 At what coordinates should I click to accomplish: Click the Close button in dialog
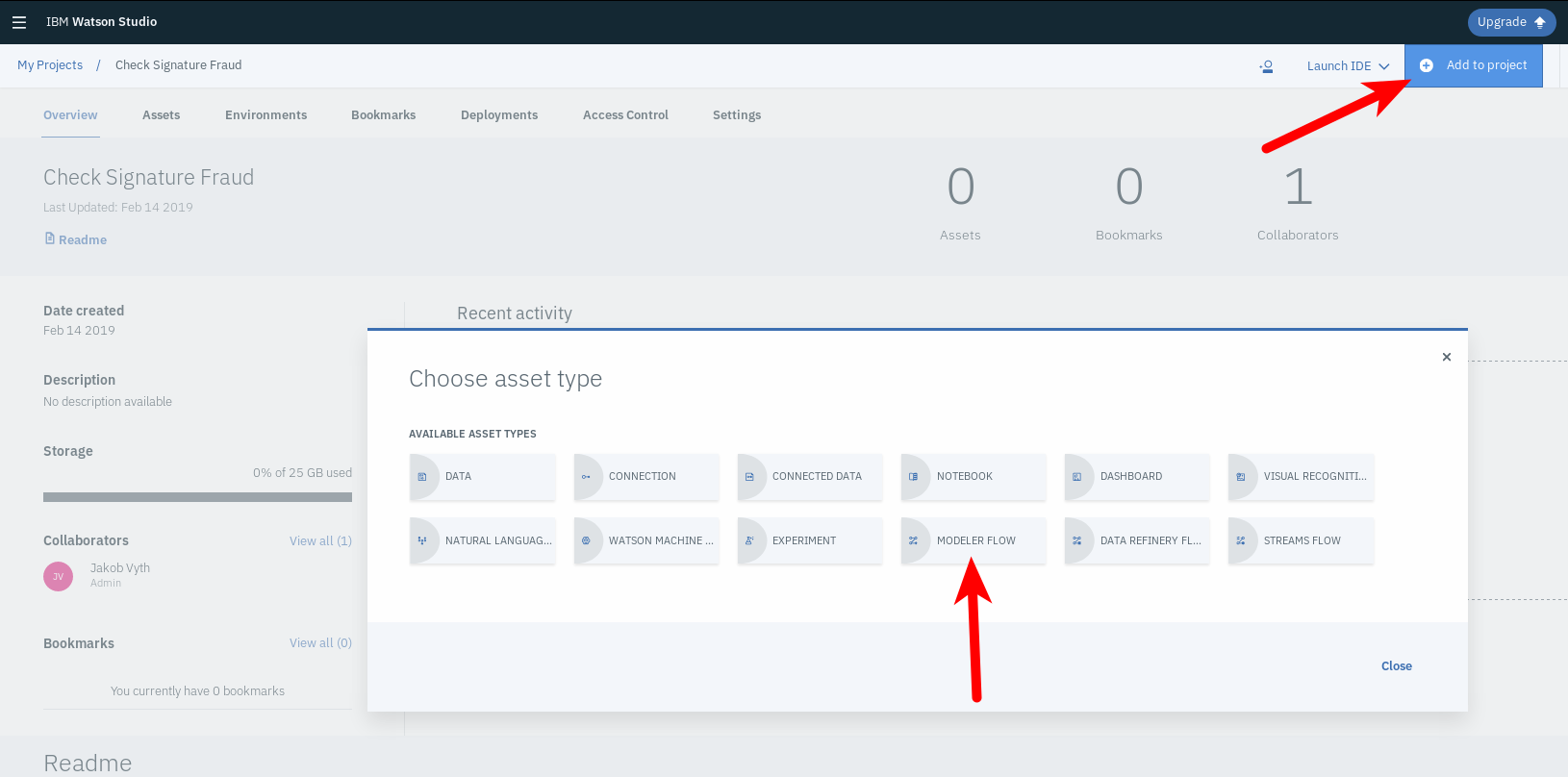pos(1397,666)
